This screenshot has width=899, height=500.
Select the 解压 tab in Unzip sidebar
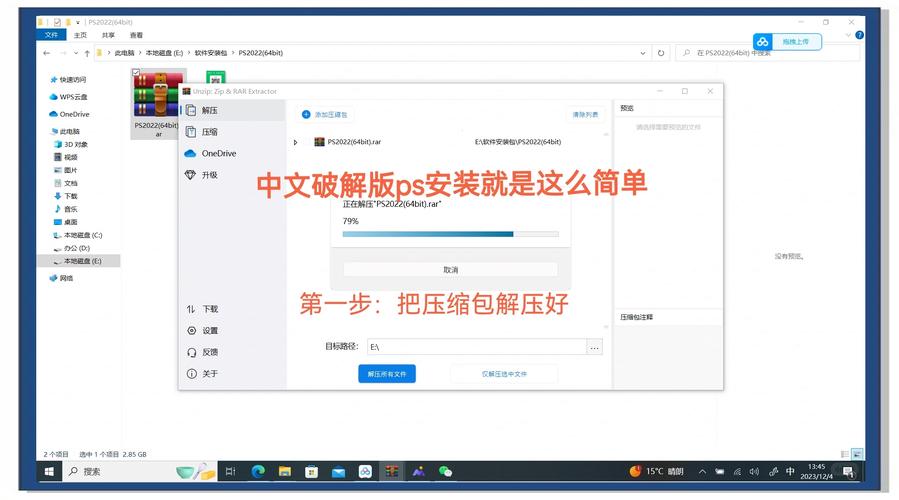coord(232,110)
